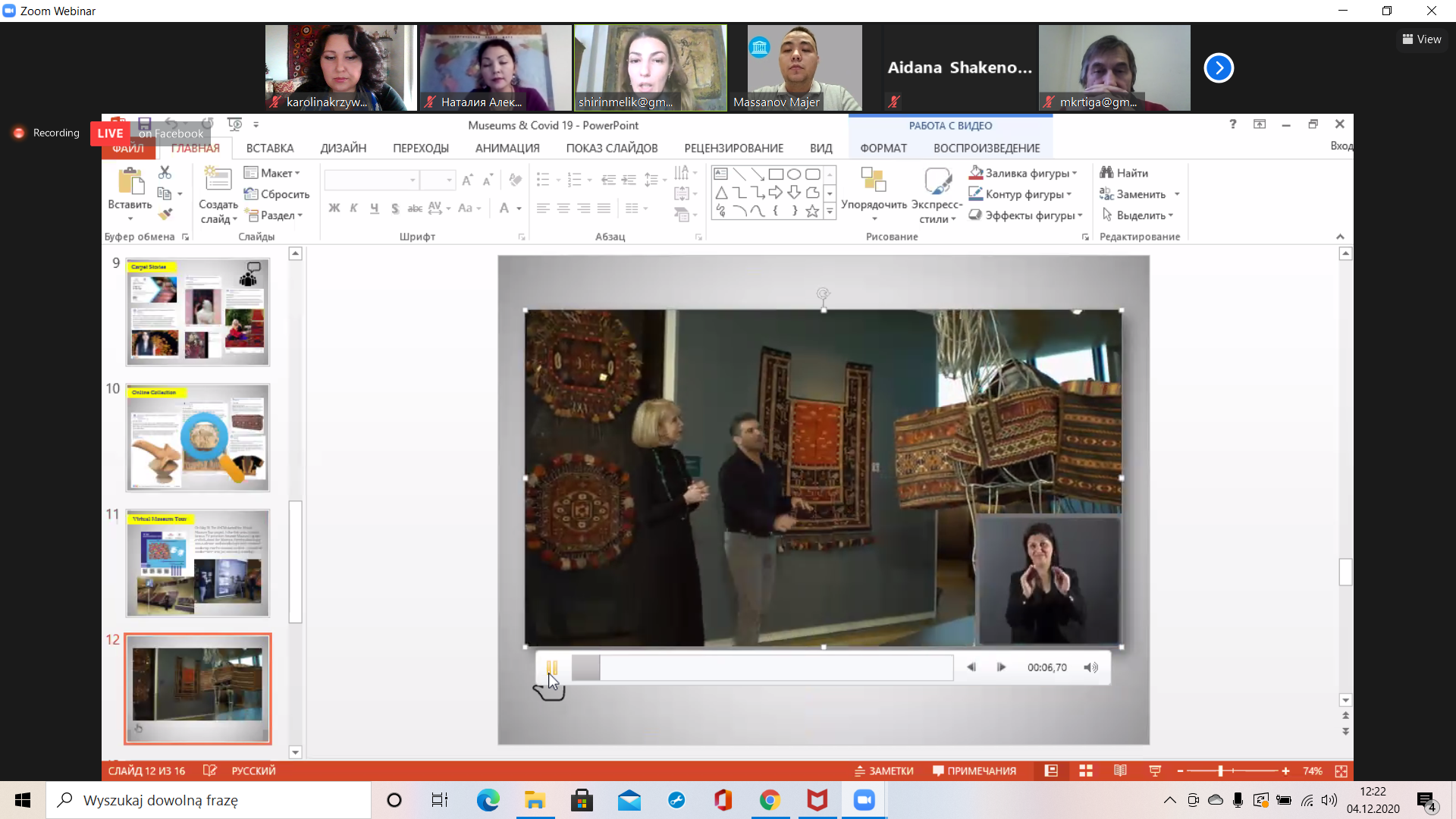This screenshot has height=819, width=1456.
Task: Open the Shape Effects (Эффекты фигуры) dropdown
Action: pyautogui.click(x=1026, y=215)
